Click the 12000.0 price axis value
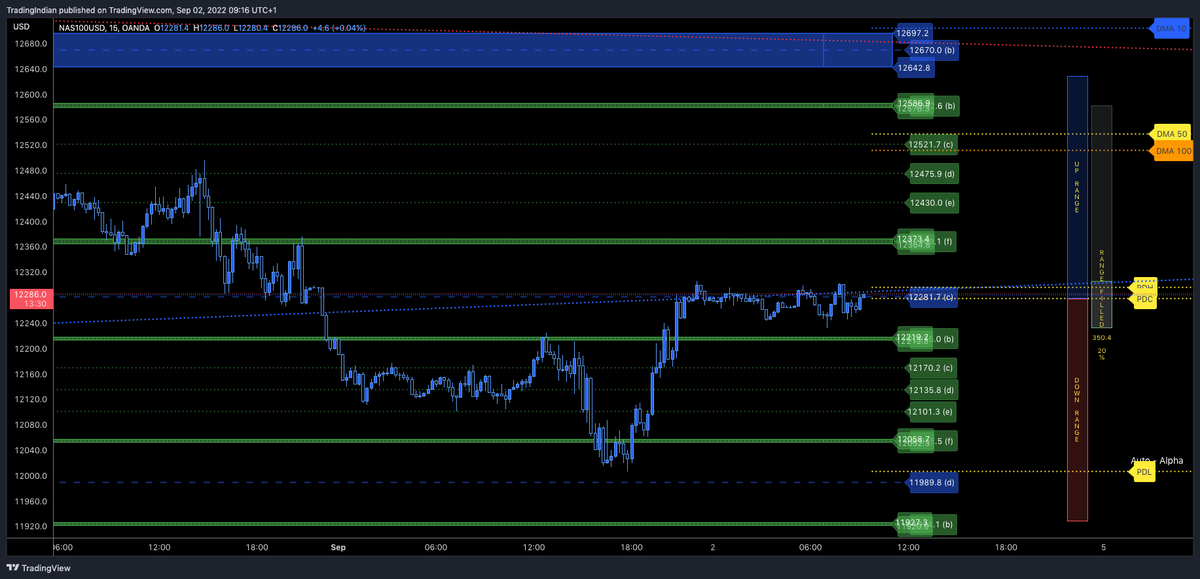The image size is (1200, 579). (x=32, y=476)
